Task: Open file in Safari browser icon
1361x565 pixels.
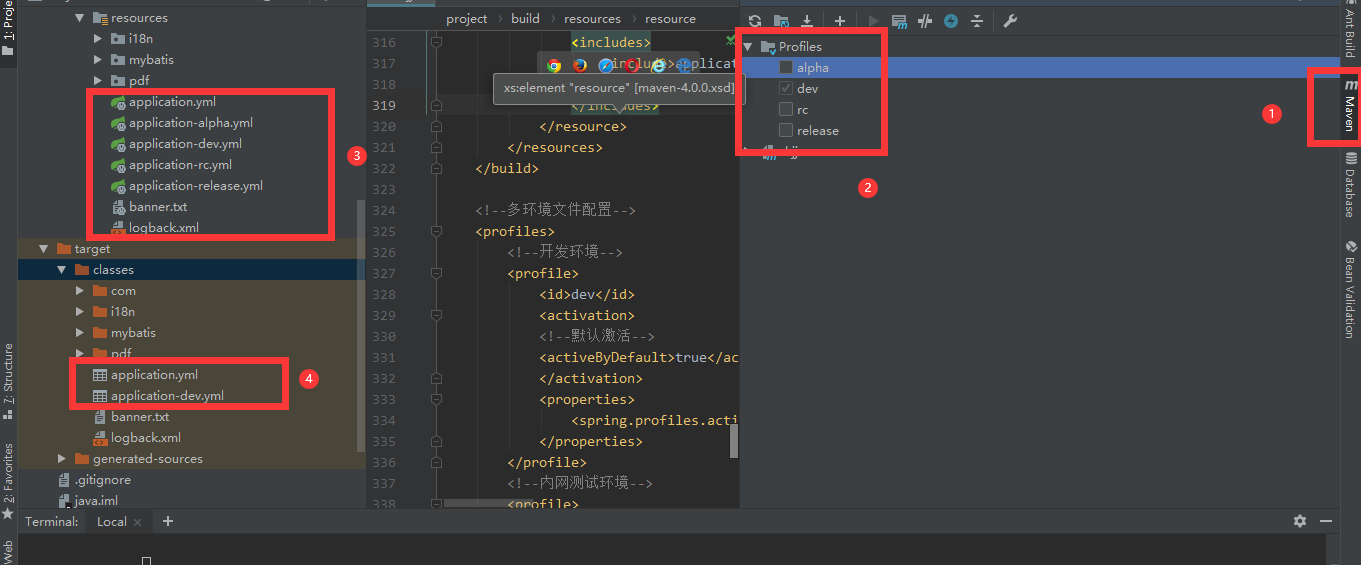Action: pos(606,65)
